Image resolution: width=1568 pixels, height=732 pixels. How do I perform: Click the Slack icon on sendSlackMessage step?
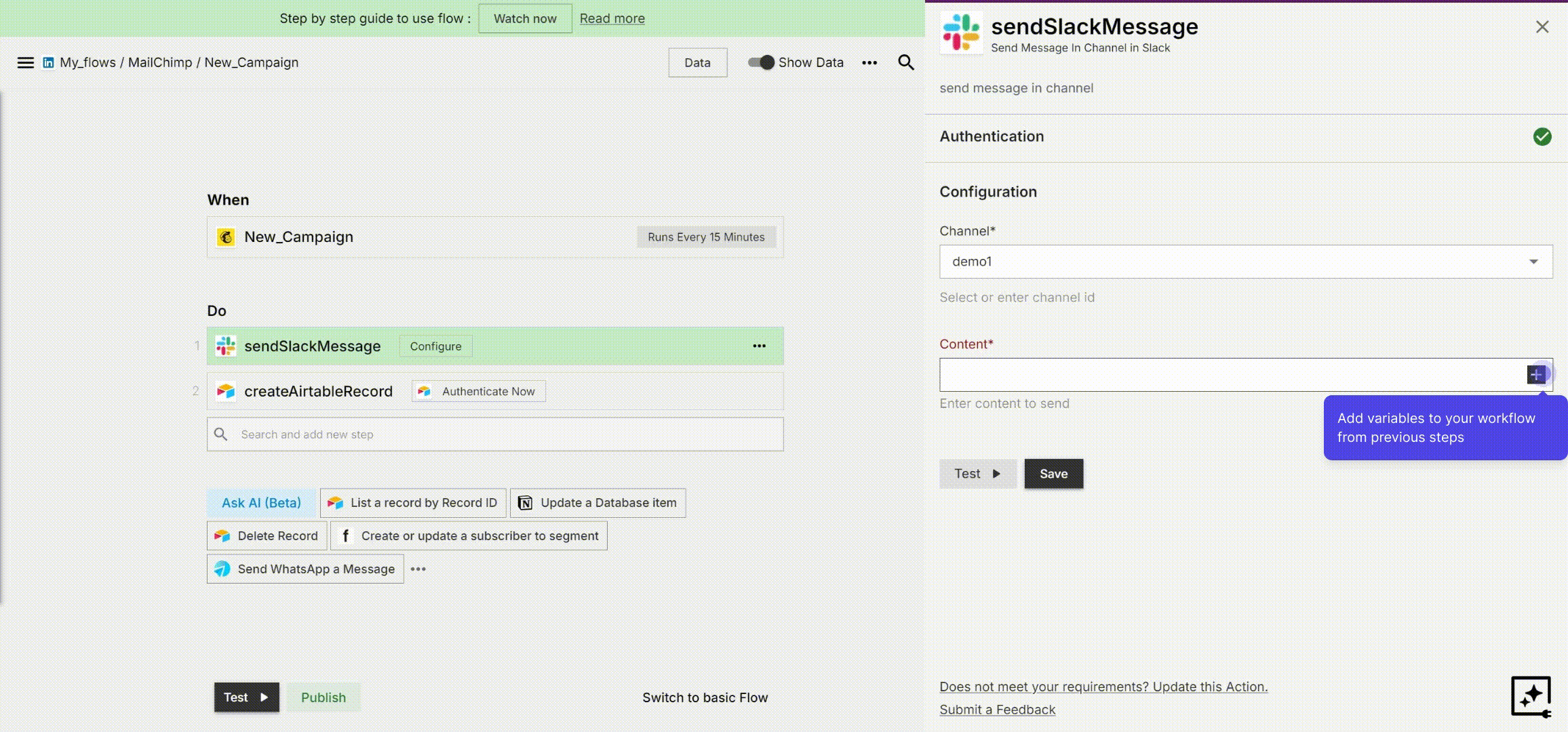[x=226, y=346]
